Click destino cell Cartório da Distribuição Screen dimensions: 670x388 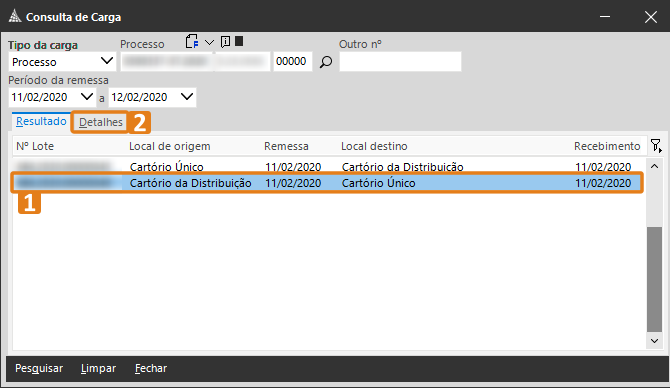click(x=403, y=167)
